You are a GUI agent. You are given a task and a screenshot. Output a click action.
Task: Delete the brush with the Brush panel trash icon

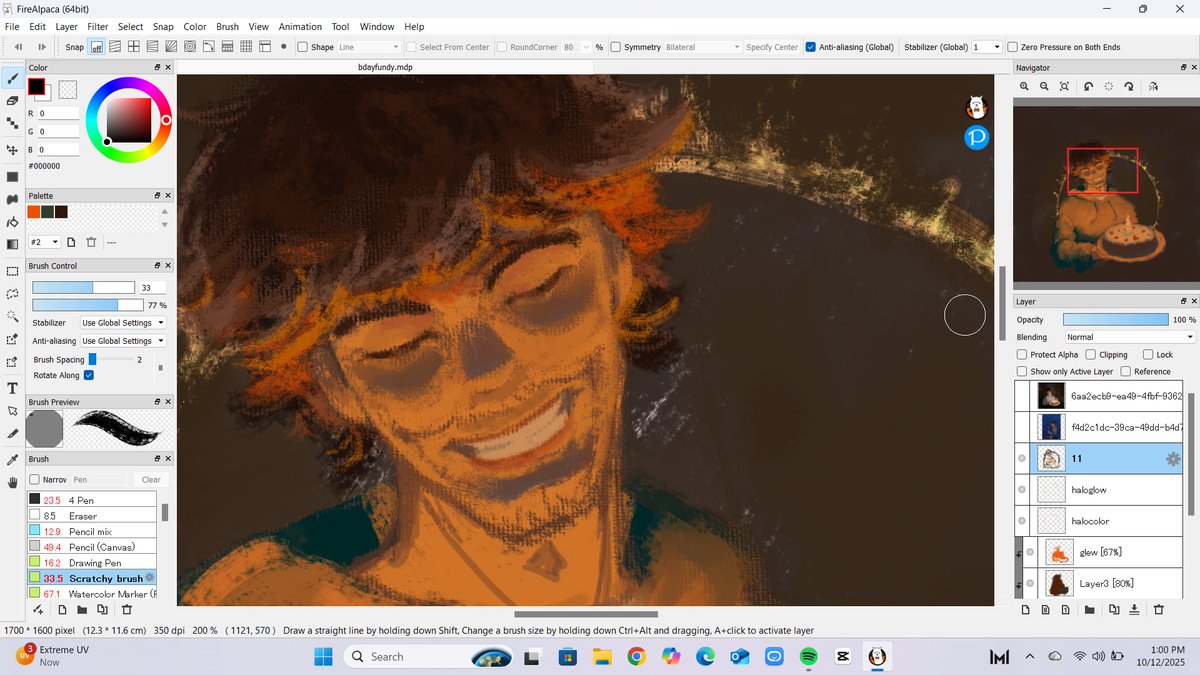pos(127,609)
